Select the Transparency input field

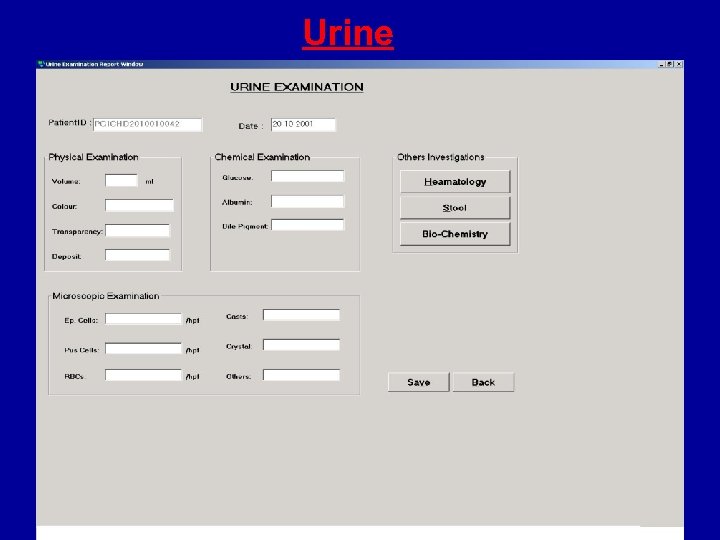[x=137, y=231]
